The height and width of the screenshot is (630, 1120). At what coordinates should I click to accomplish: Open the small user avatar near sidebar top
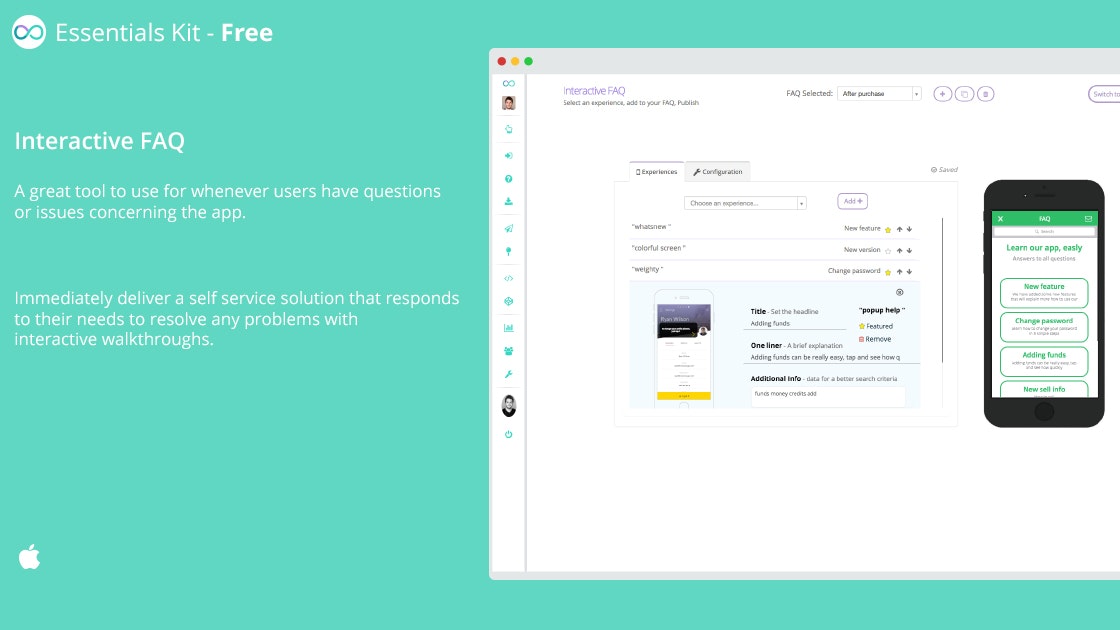509,103
